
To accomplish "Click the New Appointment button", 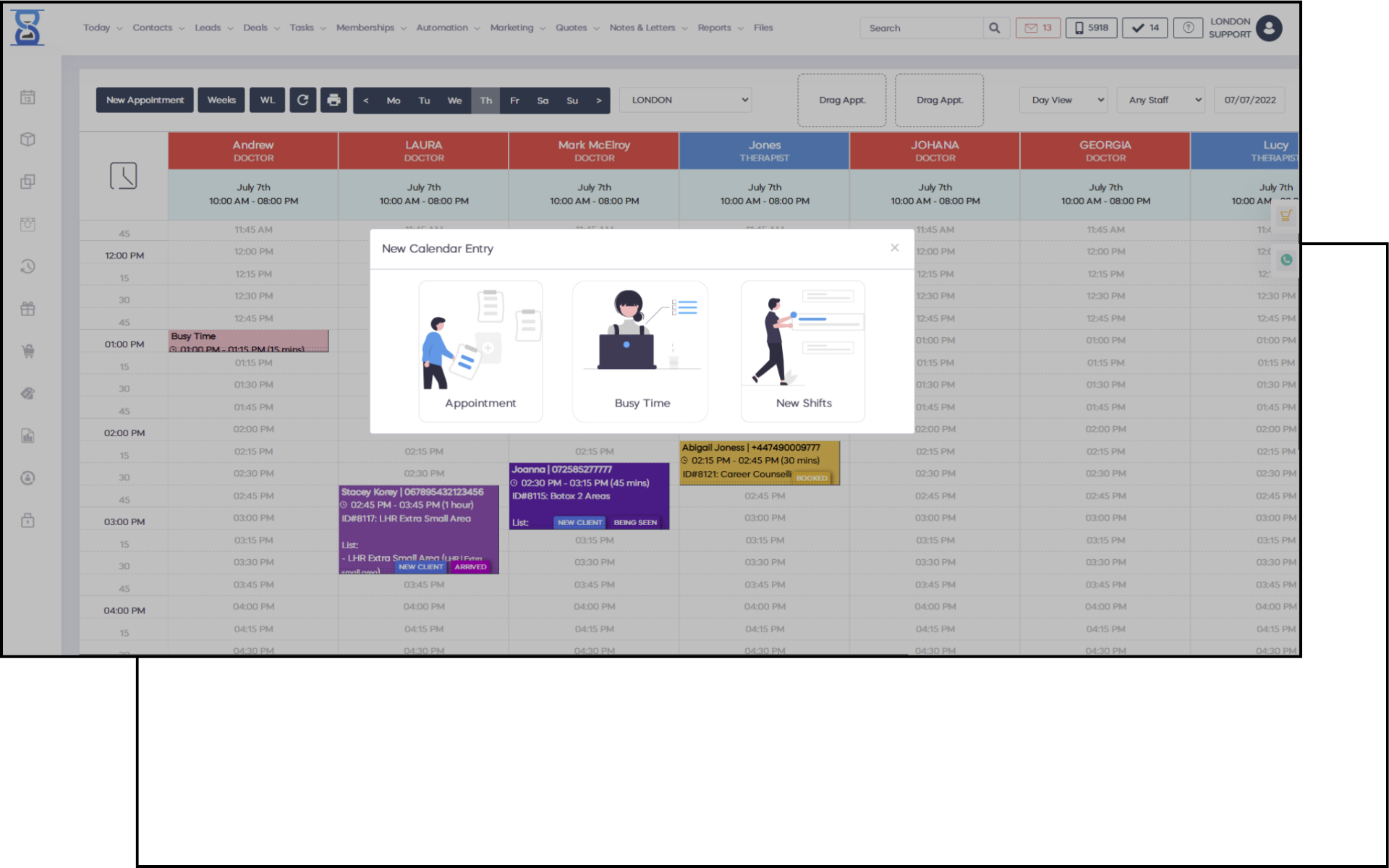I will [145, 100].
